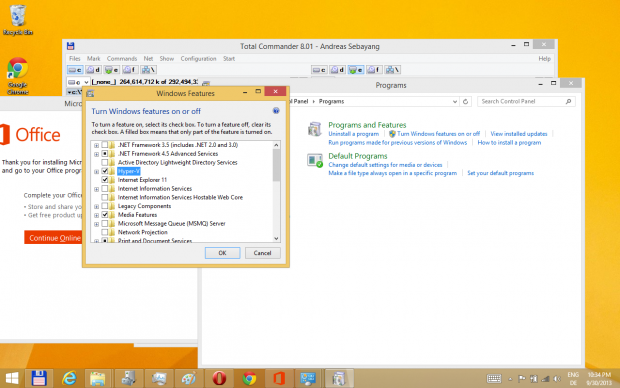The height and width of the screenshot is (388, 620).
Task: Select left-panel drive e in Total Commander
Action: [x=112, y=70]
